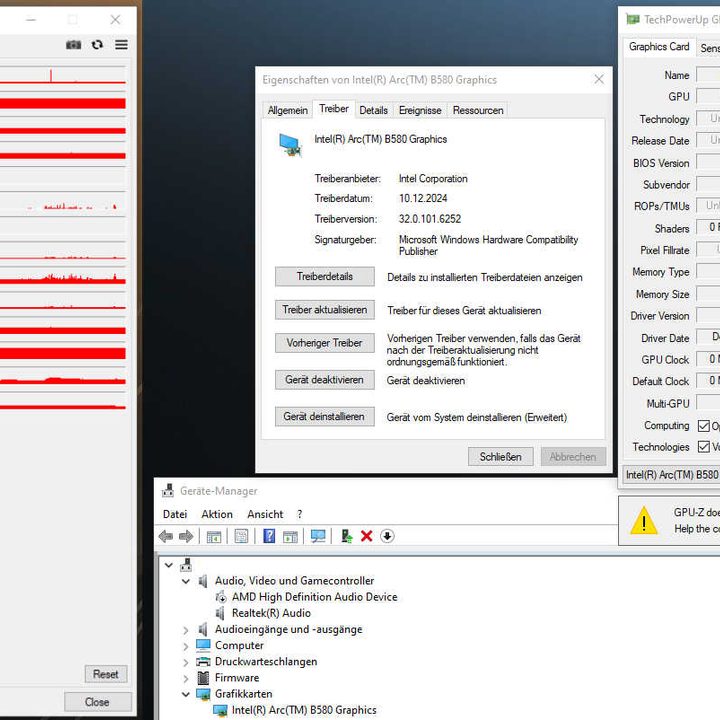Switch to the Ereignisse tab
The height and width of the screenshot is (720, 720).
click(x=420, y=110)
